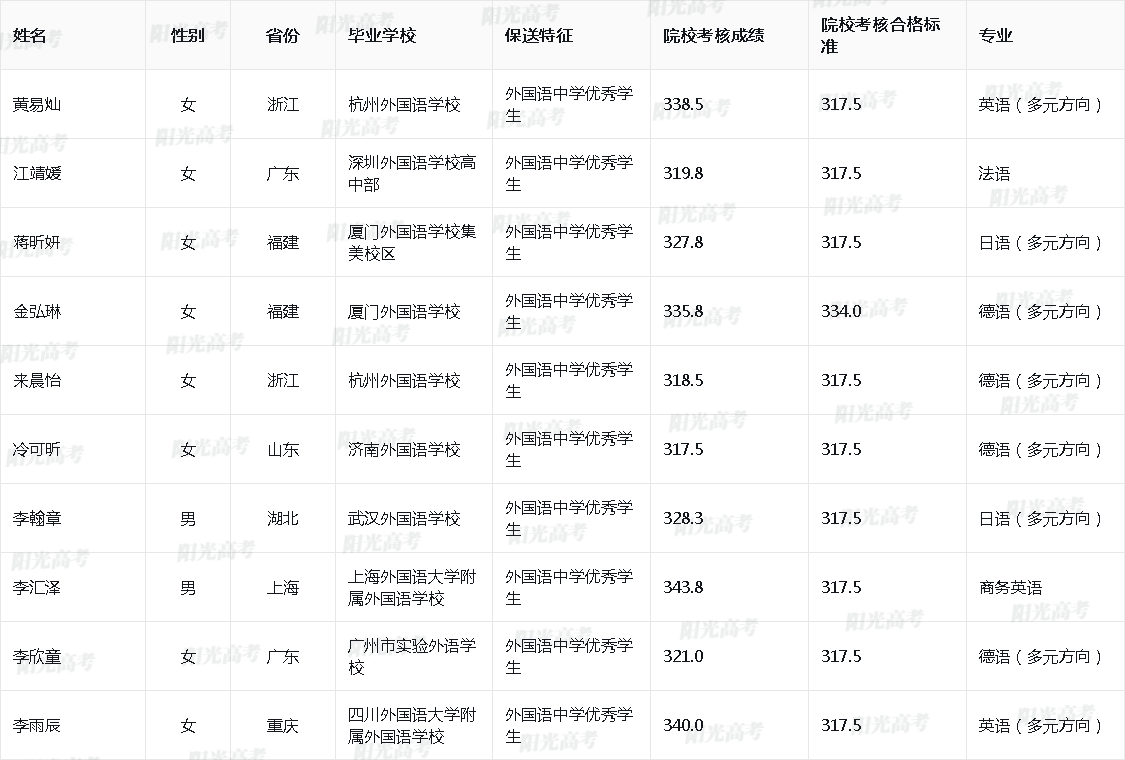Click score 338.5 in 黄易灿's row
Viewport: 1125px width, 760px height.
683,105
